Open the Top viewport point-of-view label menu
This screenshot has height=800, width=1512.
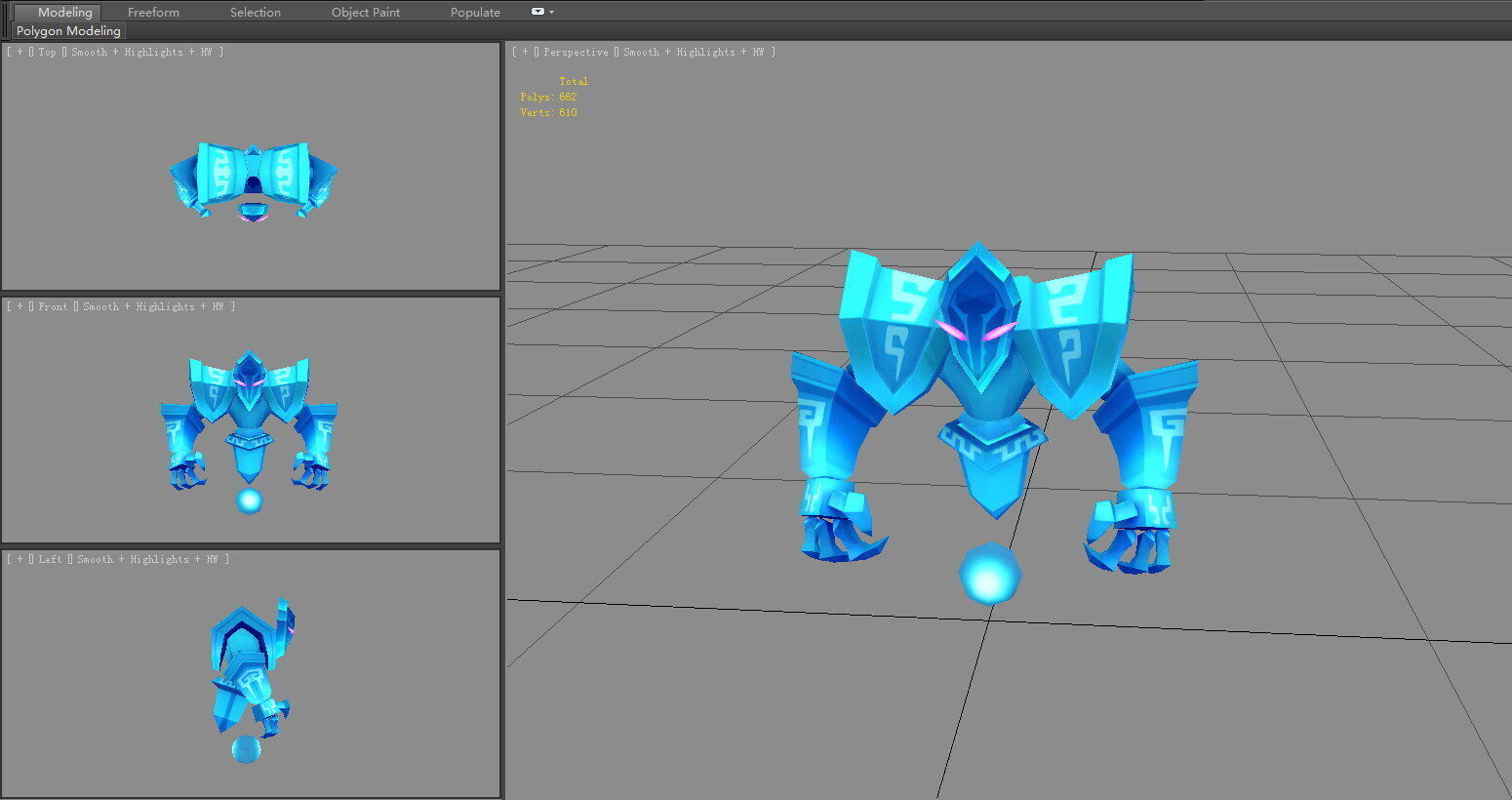[x=47, y=52]
